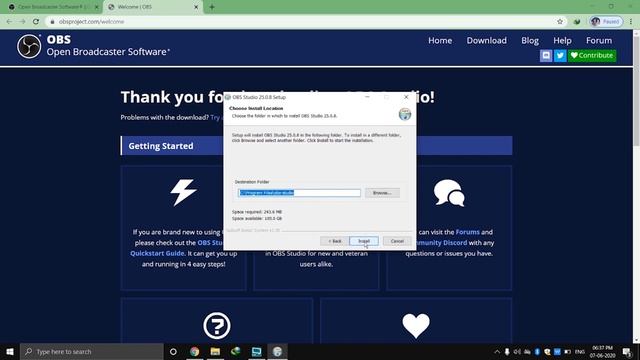
Task: Open the Home page from navigation
Action: click(440, 40)
